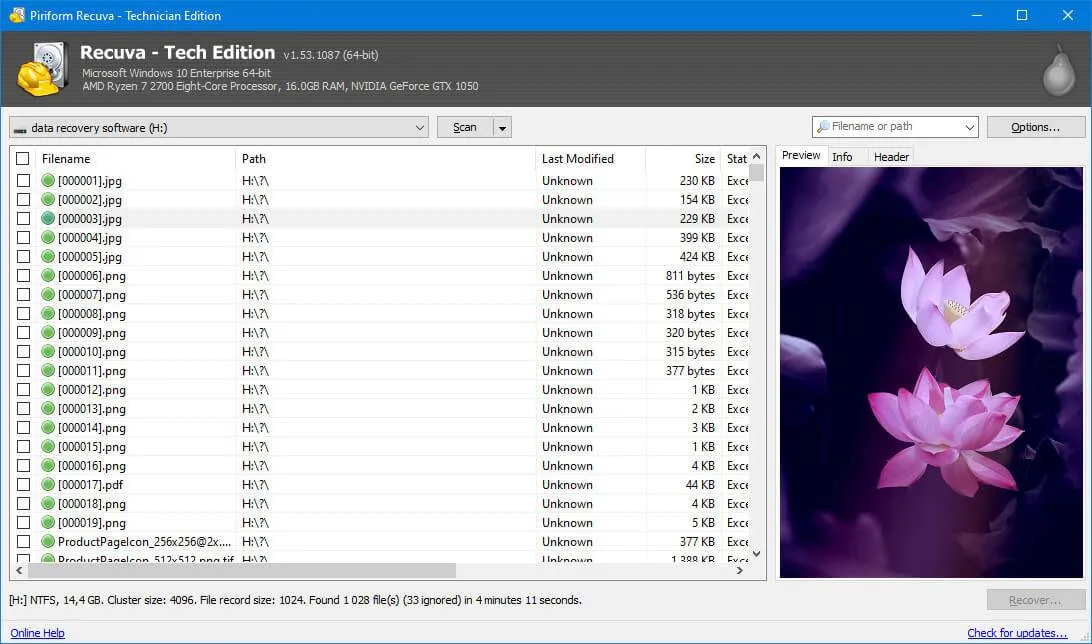This screenshot has width=1092, height=644.
Task: Sort files by the Size column header
Action: pos(704,158)
